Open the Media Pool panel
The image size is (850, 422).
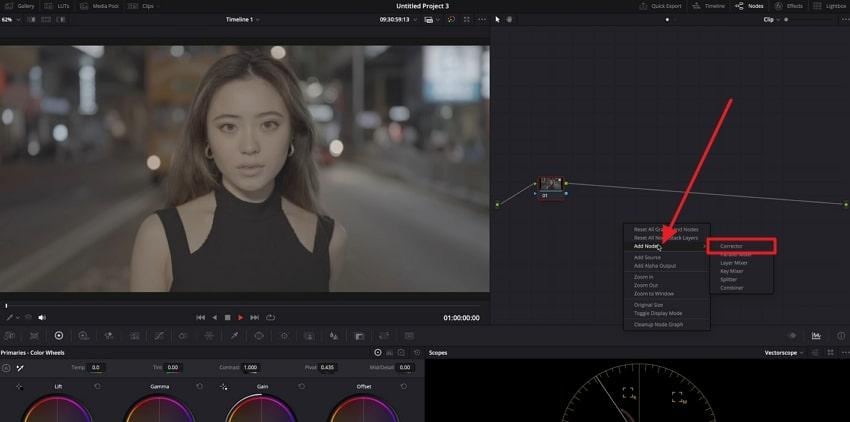click(100, 6)
